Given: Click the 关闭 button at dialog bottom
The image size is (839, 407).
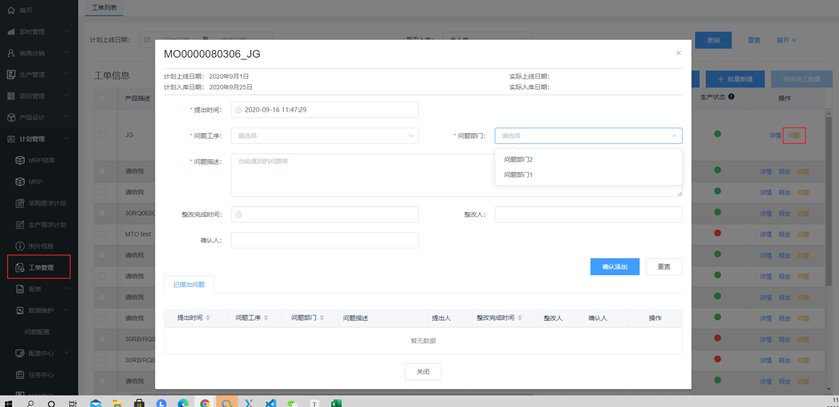Looking at the screenshot, I should [x=423, y=371].
